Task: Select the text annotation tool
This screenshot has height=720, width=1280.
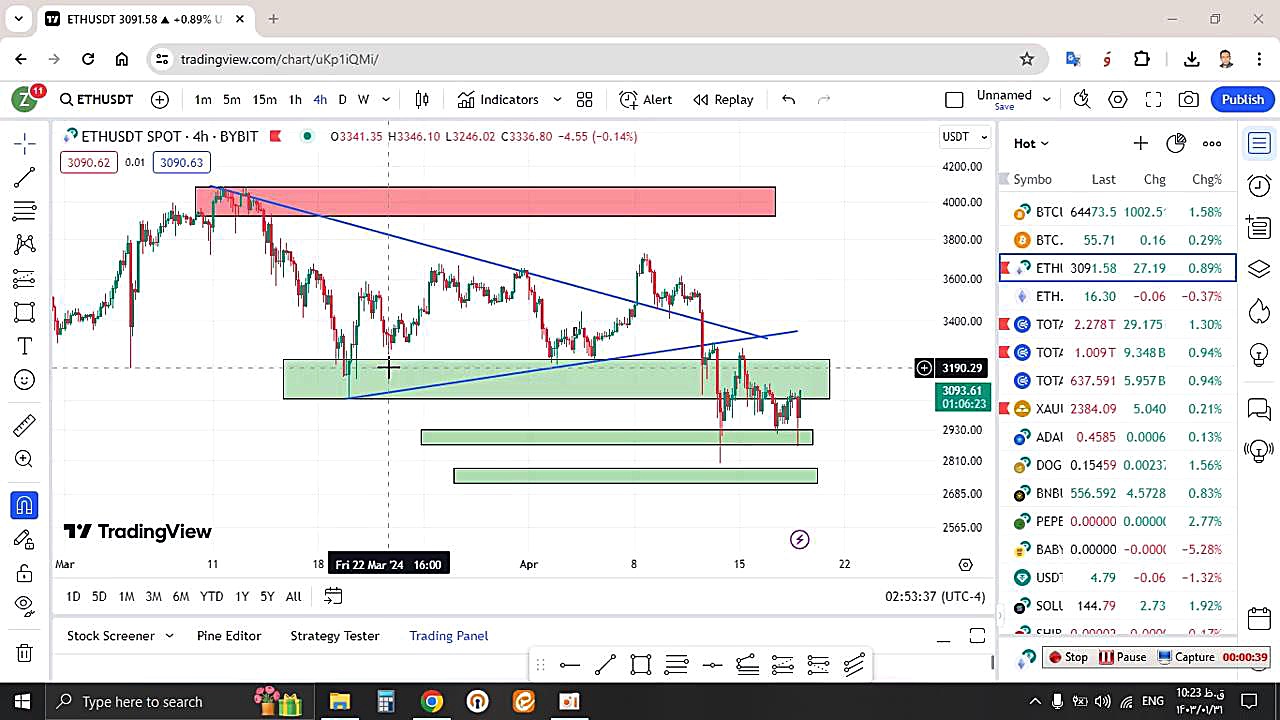Action: (x=25, y=346)
